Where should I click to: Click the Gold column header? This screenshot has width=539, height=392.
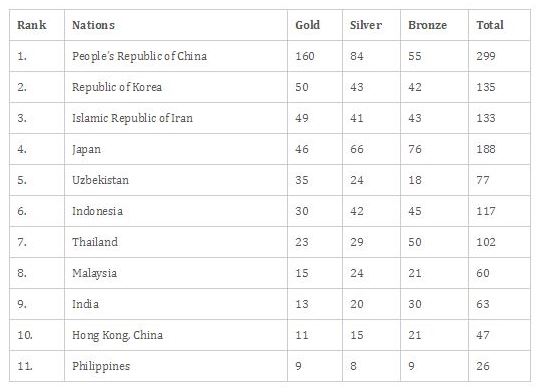(x=307, y=25)
